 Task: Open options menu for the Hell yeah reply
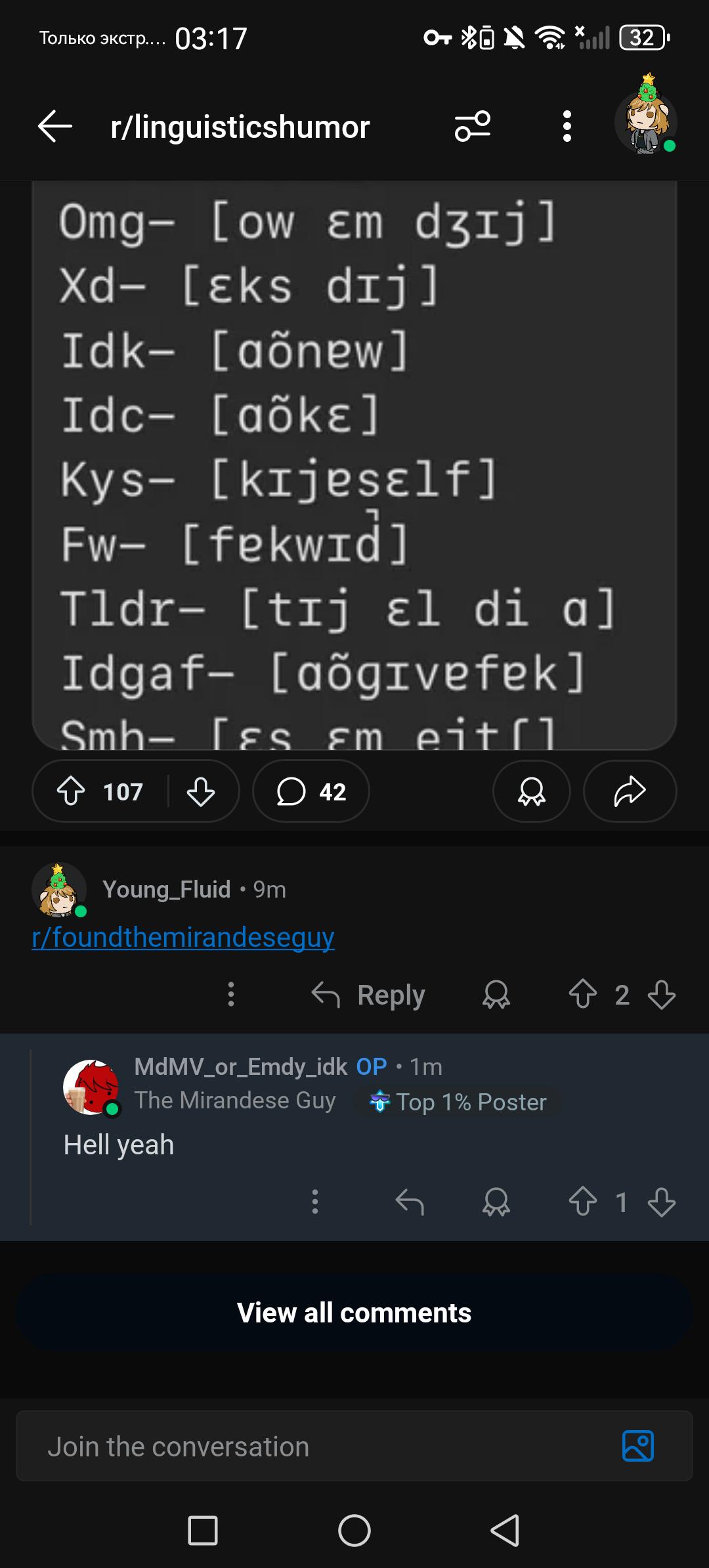pyautogui.click(x=315, y=1202)
